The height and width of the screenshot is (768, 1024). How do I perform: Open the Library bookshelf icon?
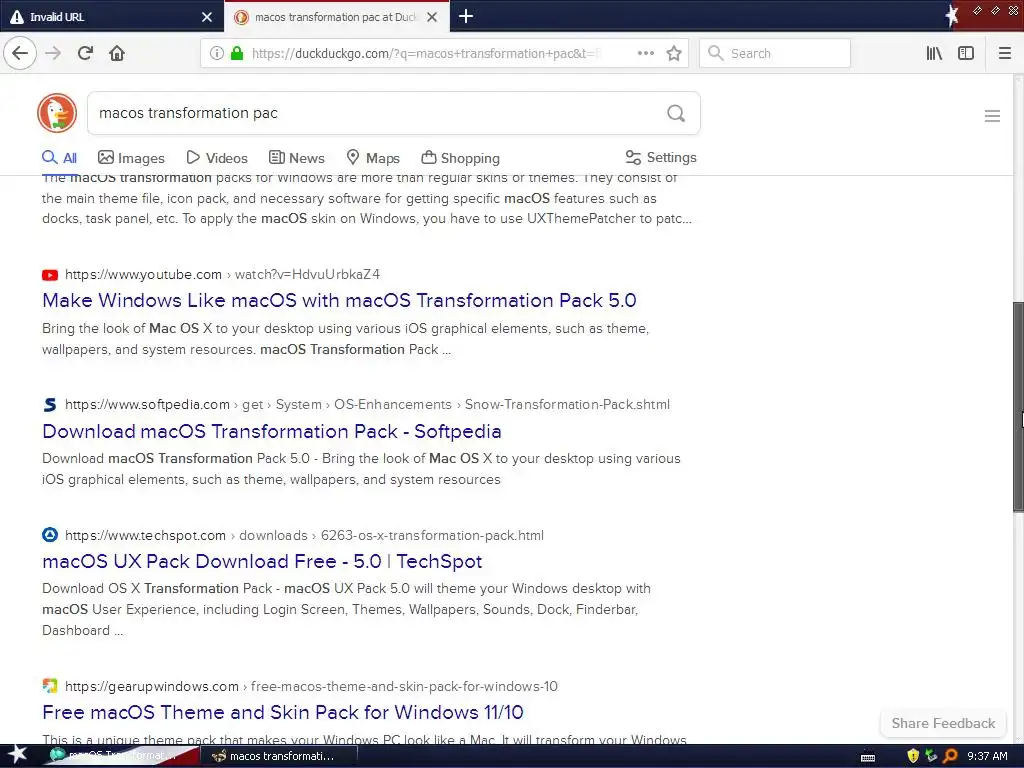click(934, 53)
